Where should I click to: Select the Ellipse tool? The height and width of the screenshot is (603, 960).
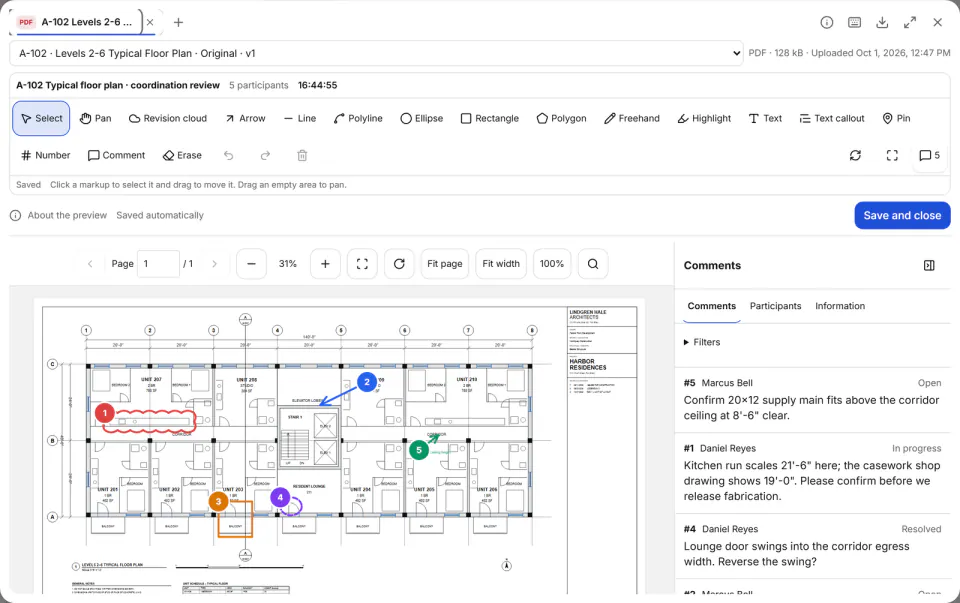pos(421,118)
